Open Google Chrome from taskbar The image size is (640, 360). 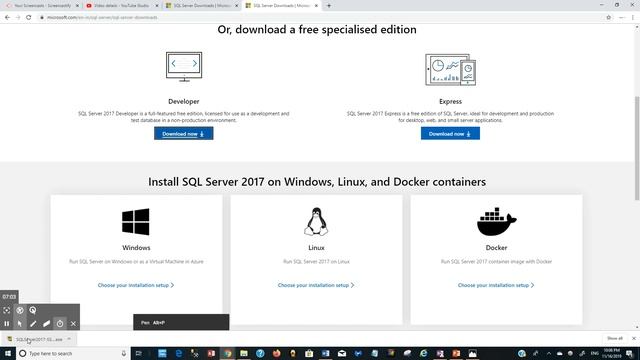click(228, 353)
